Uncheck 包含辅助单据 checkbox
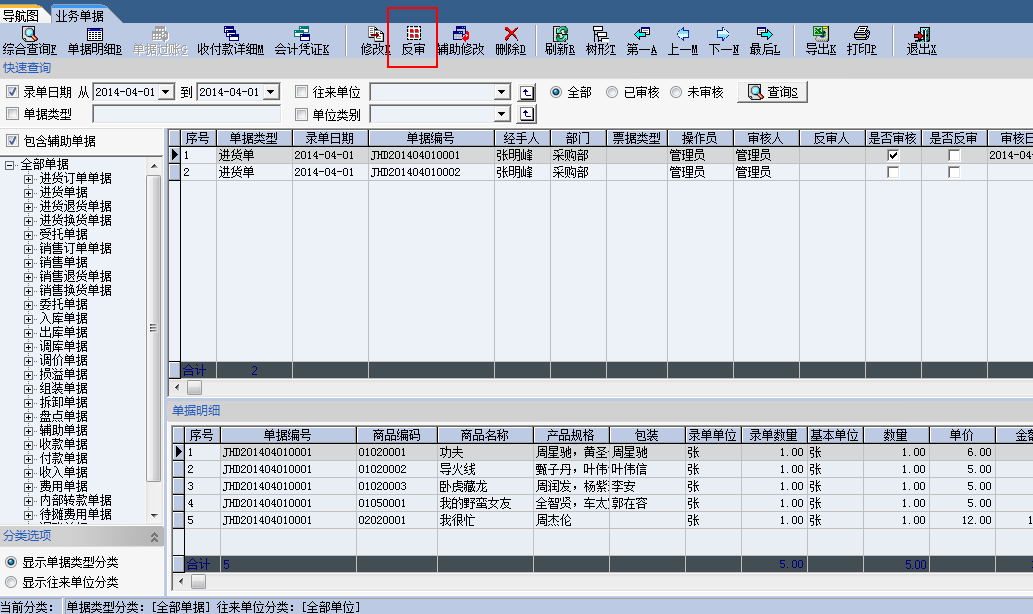Image resolution: width=1033 pixels, height=614 pixels. point(13,141)
